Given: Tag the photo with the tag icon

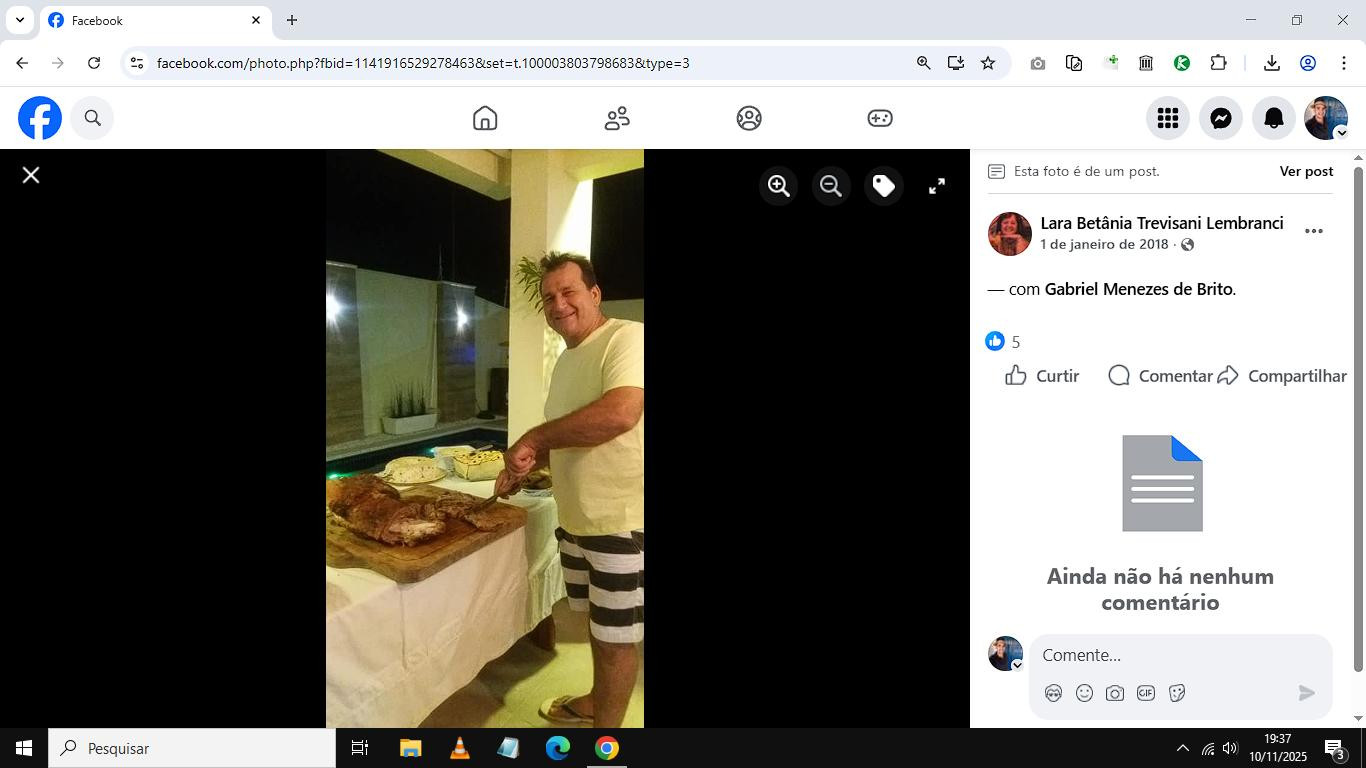Looking at the screenshot, I should 884,186.
